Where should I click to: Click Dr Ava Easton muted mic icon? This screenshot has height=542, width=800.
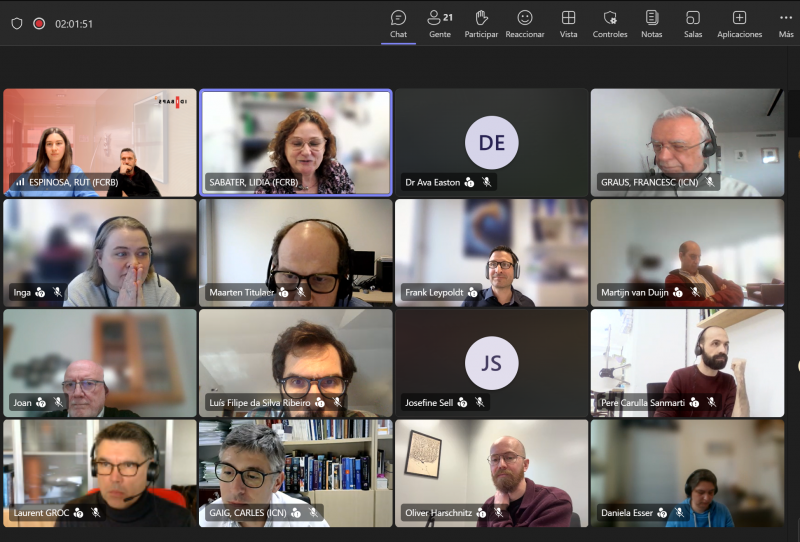(x=487, y=182)
